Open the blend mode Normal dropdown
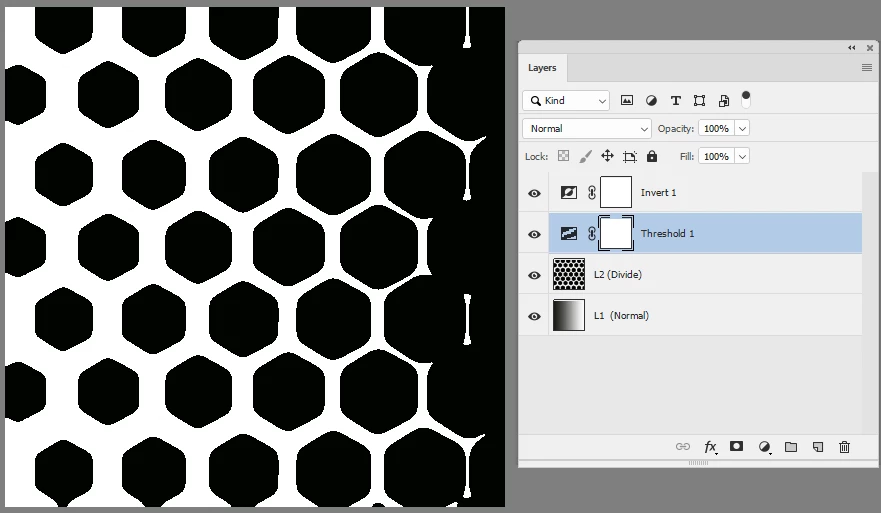Image resolution: width=881 pixels, height=513 pixels. click(587, 129)
